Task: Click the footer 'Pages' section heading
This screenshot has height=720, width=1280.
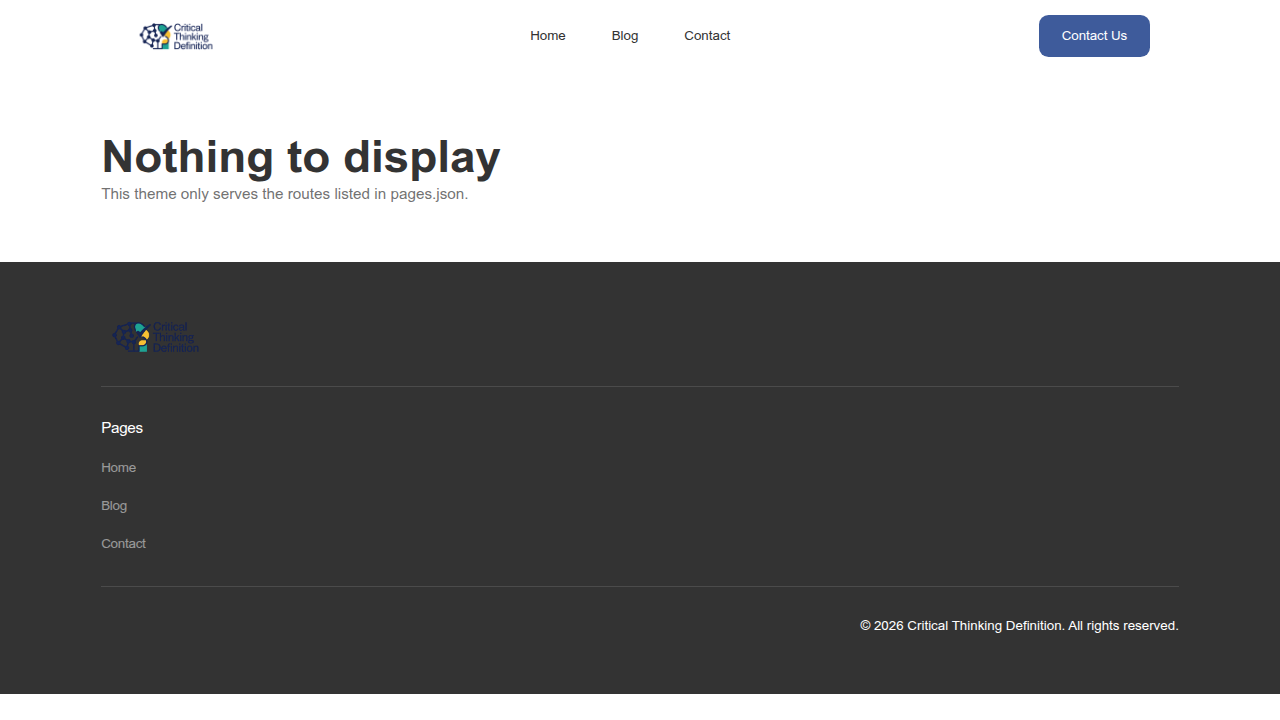Action: [122, 428]
